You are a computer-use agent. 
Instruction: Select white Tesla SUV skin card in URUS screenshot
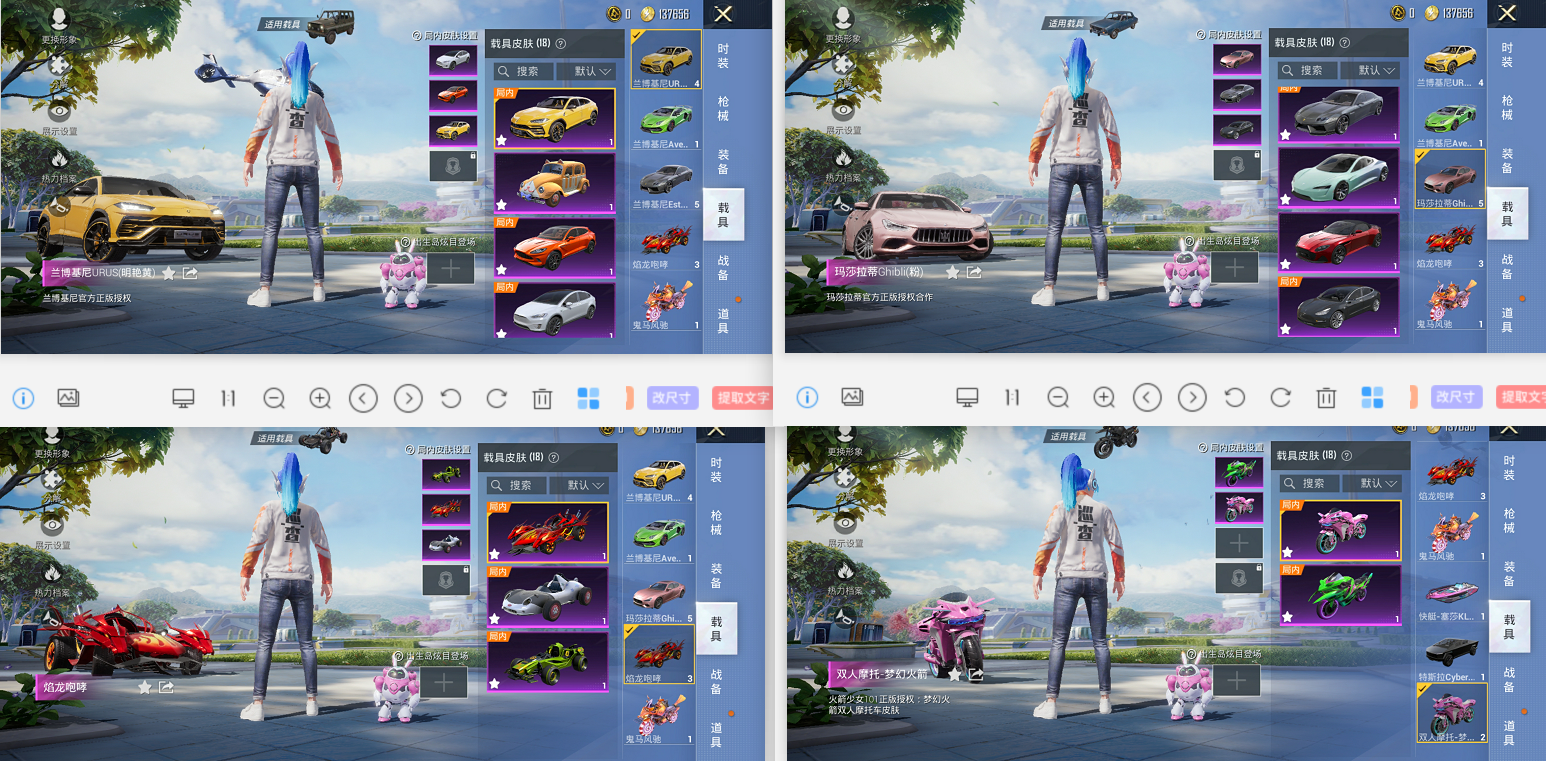coord(555,309)
